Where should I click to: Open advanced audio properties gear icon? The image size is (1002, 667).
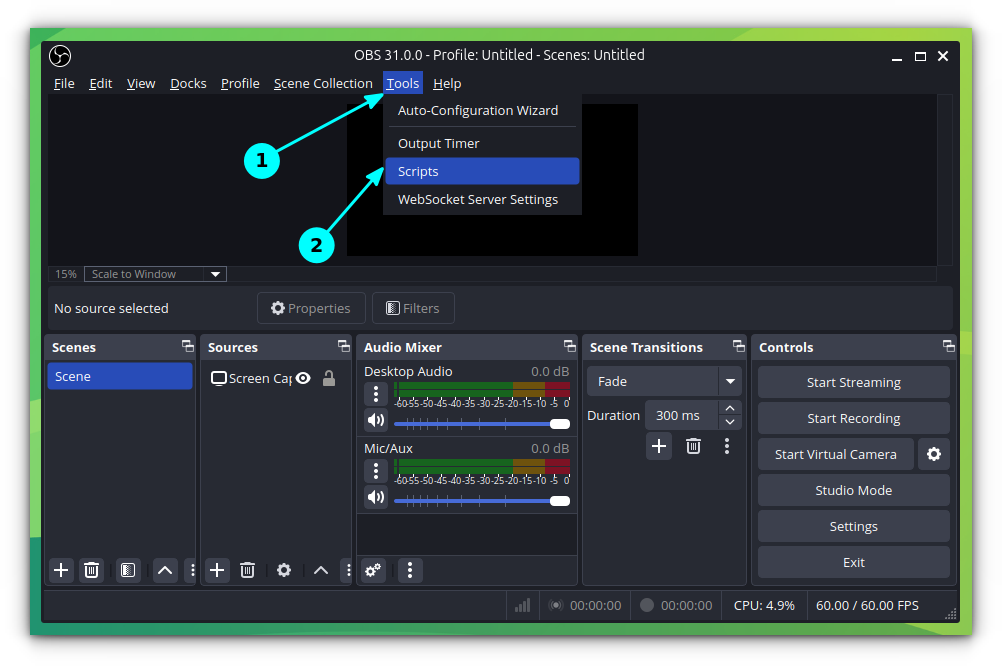373,570
